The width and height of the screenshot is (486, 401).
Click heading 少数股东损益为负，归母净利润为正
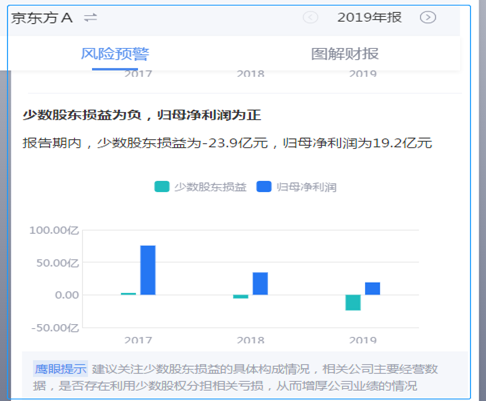click(x=142, y=115)
